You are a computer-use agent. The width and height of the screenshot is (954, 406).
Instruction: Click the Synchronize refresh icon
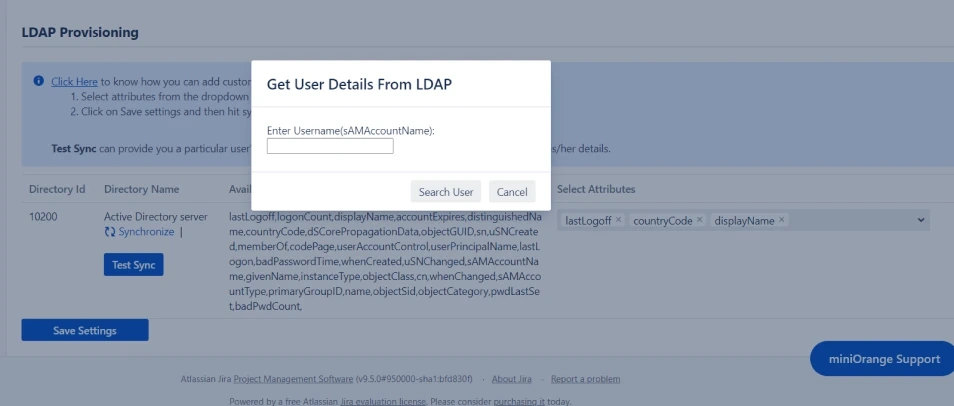pyautogui.click(x=110, y=232)
